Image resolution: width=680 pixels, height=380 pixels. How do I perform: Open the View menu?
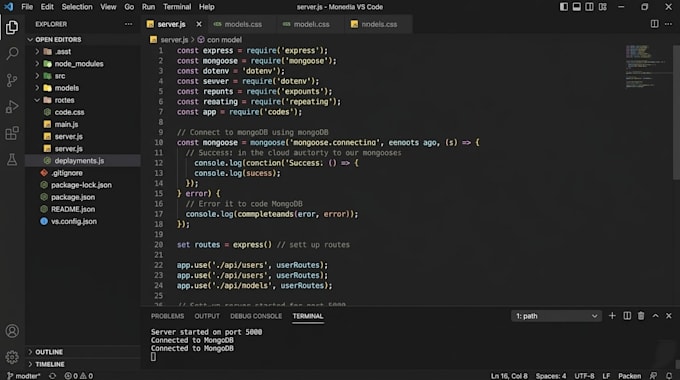point(108,7)
